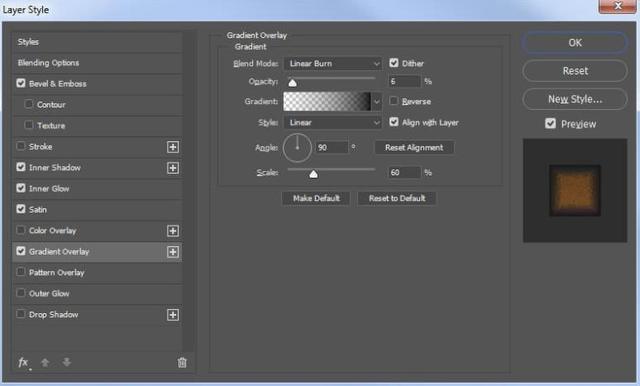This screenshot has height=386, width=640.
Task: Enable the Pattern Overlay checkbox
Action: [21, 272]
